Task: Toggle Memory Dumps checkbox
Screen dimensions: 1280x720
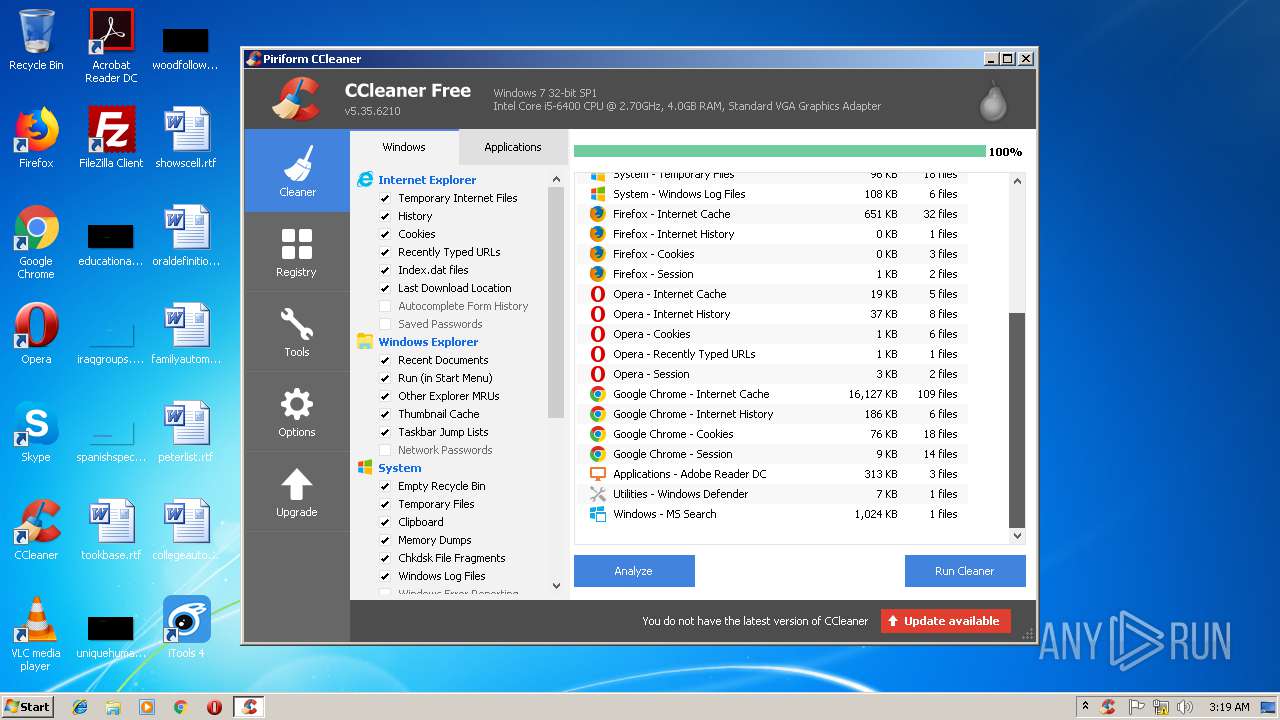Action: pyautogui.click(x=385, y=540)
